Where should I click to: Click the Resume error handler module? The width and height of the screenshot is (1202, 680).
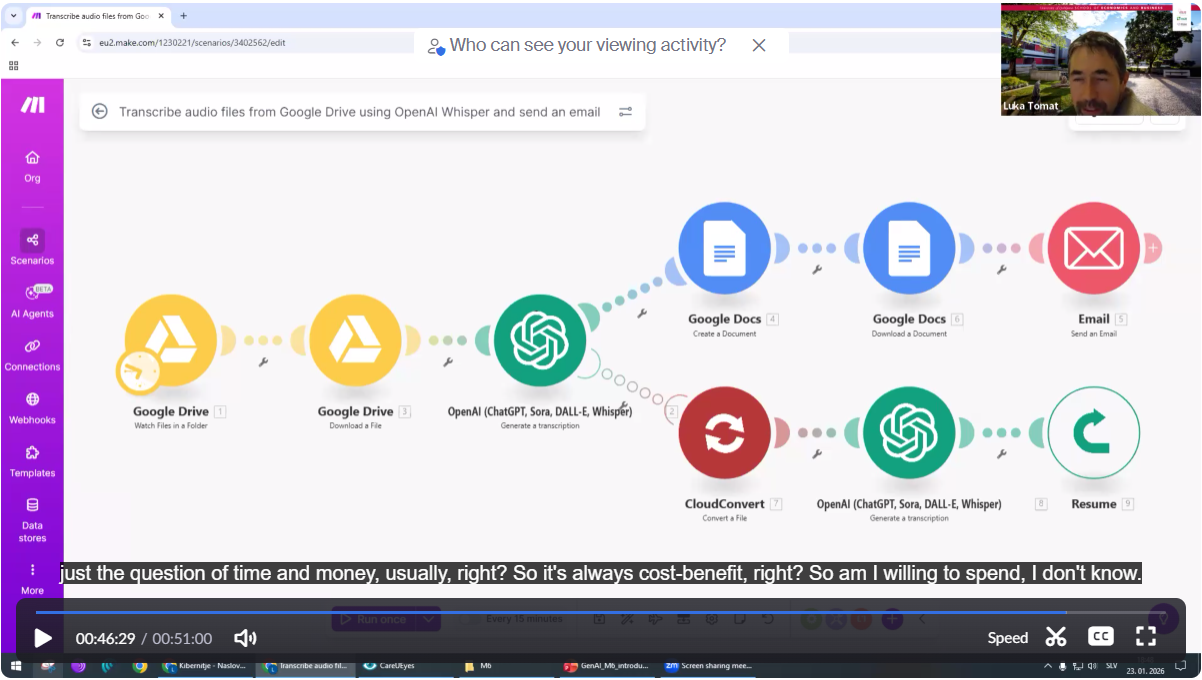pos(1093,433)
